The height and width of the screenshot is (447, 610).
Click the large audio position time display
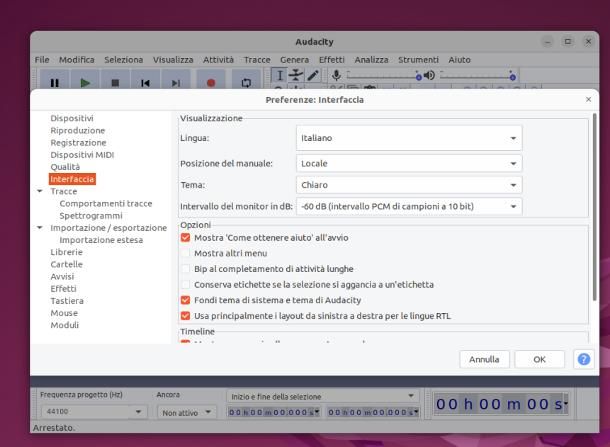click(501, 404)
